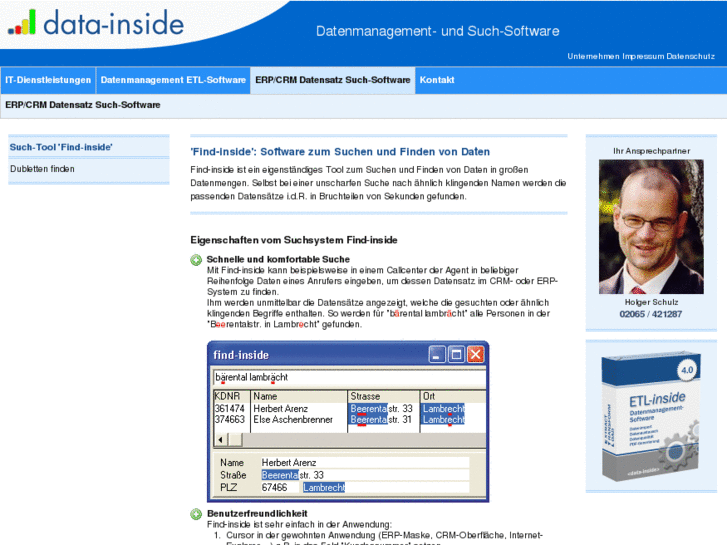Click the green plus icon beside Schnelle und komfortable Suche
This screenshot has height=545, width=727.
pyautogui.click(x=196, y=260)
